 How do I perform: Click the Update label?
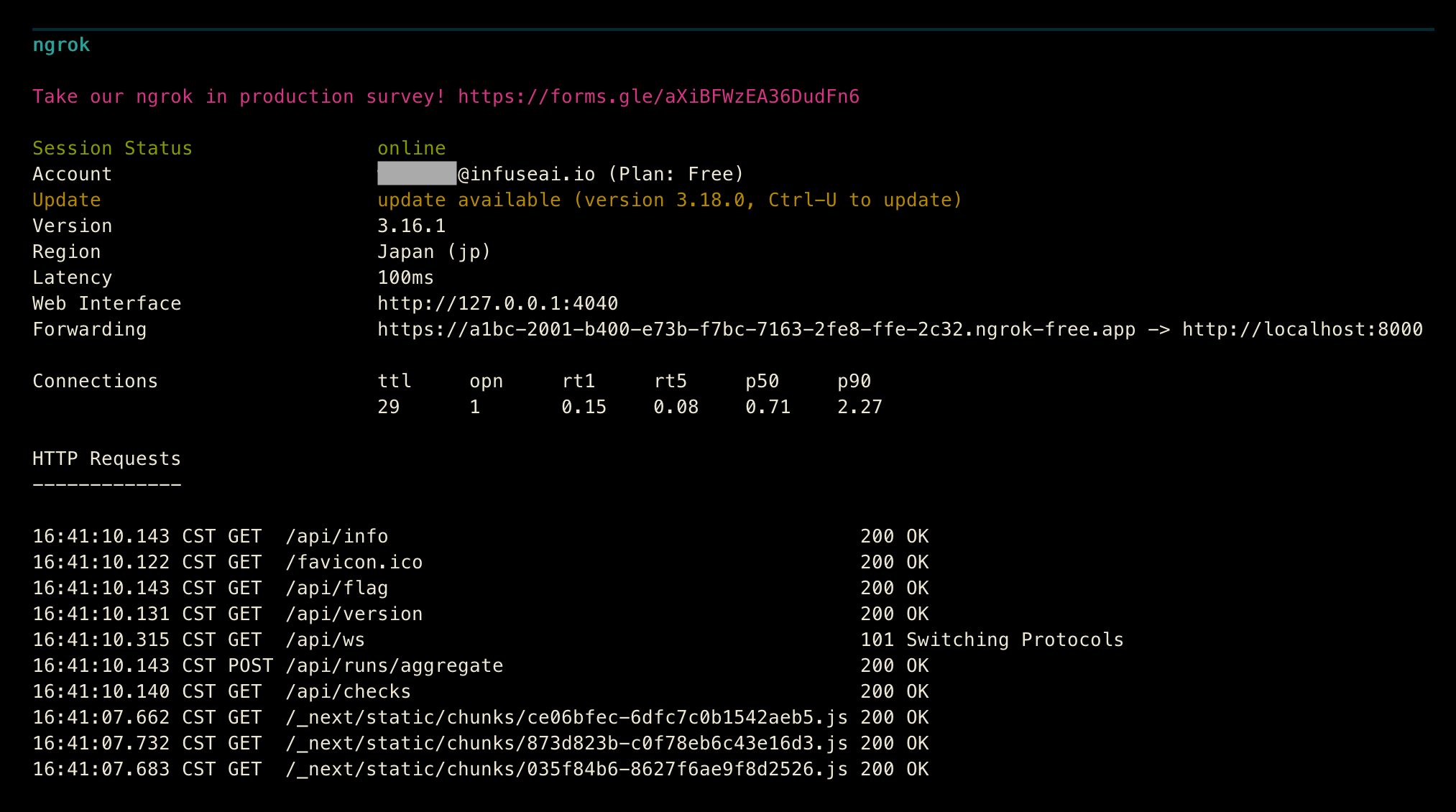pyautogui.click(x=66, y=200)
